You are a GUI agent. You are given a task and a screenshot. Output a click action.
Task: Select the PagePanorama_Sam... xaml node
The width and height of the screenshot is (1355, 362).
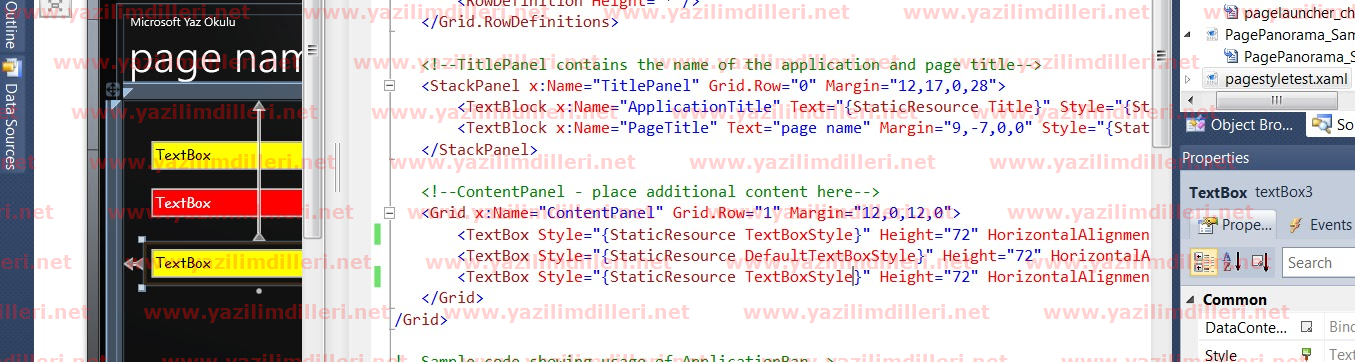click(x=1280, y=34)
